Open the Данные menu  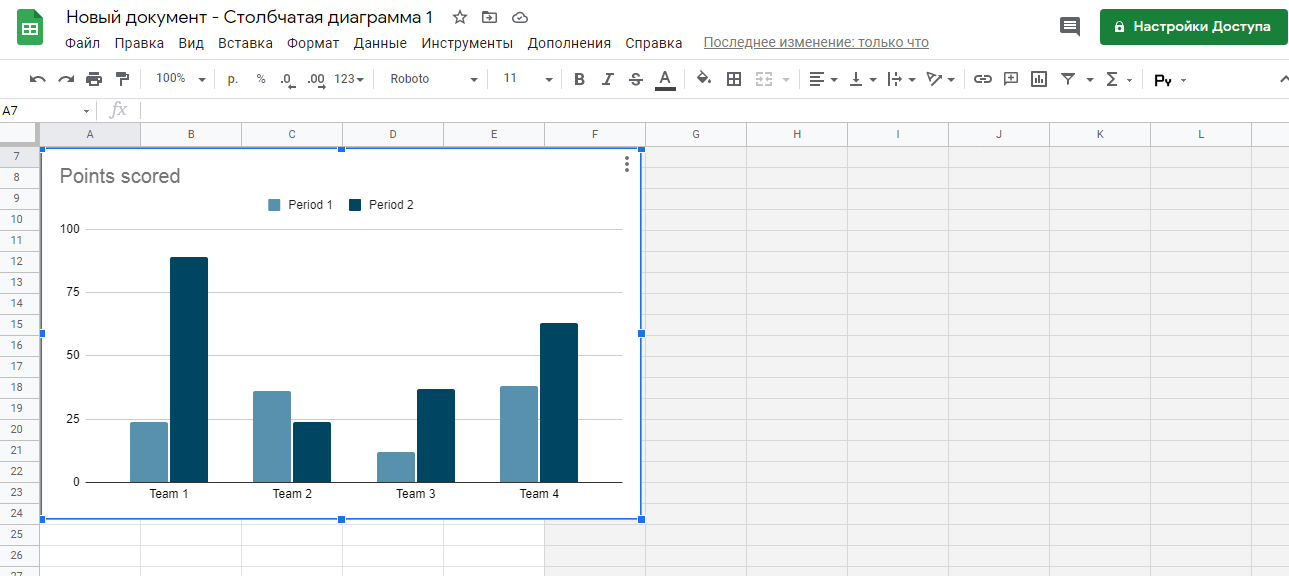pyautogui.click(x=380, y=43)
